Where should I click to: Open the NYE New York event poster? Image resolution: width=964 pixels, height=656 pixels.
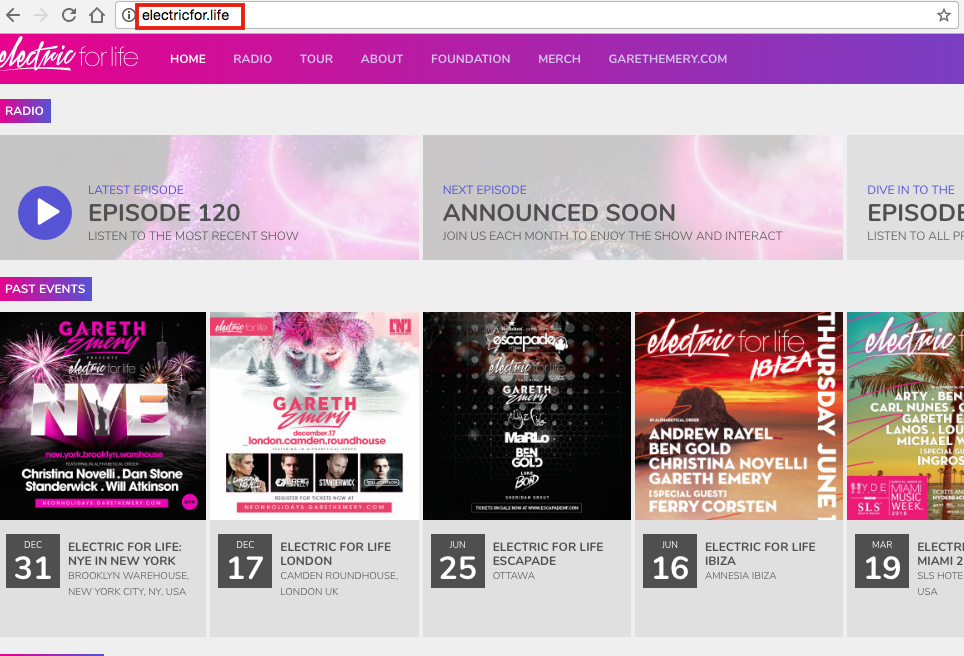click(x=103, y=416)
